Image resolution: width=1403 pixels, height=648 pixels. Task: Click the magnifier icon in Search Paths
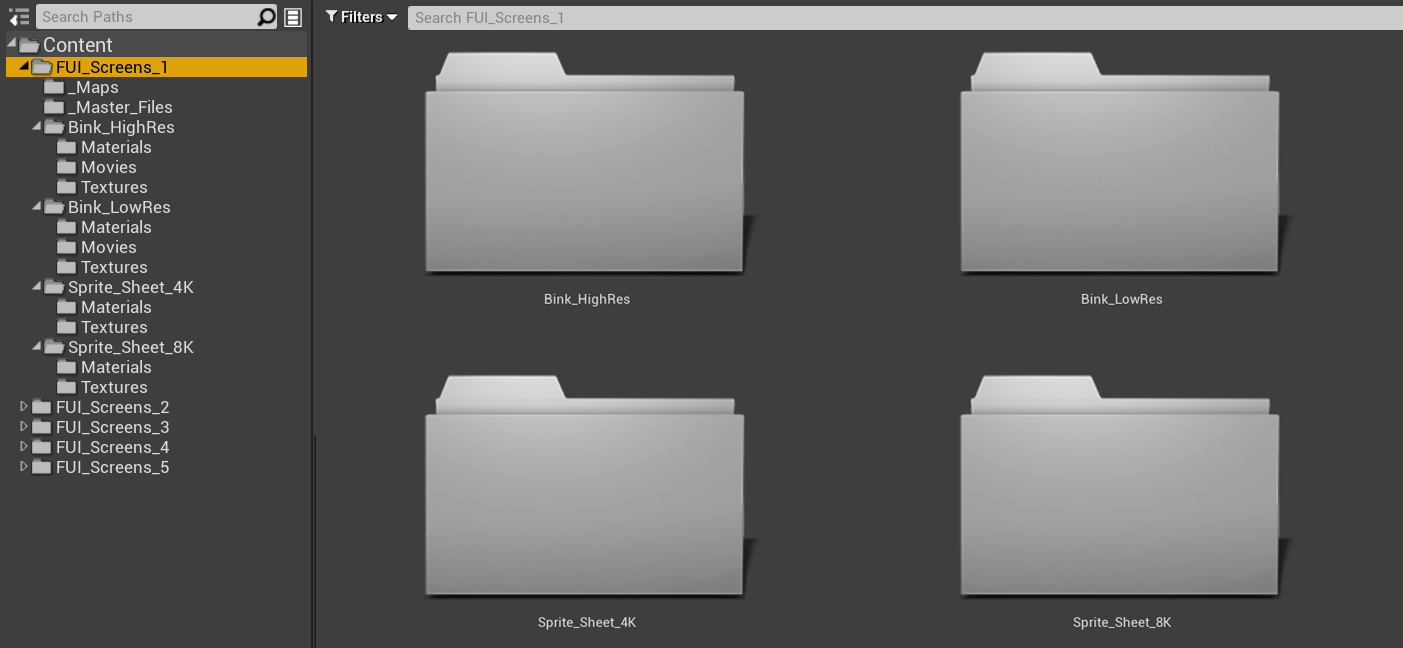point(266,17)
